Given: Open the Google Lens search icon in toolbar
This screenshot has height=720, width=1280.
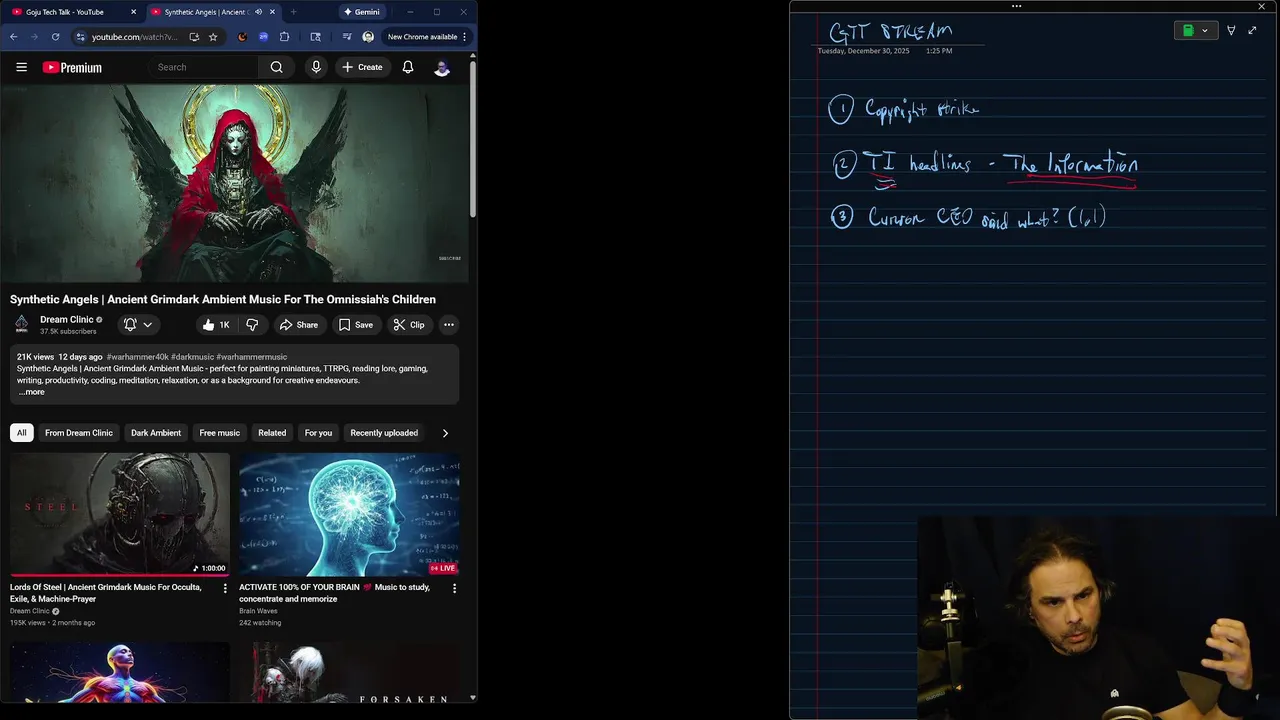Looking at the screenshot, I should click(x=316, y=37).
